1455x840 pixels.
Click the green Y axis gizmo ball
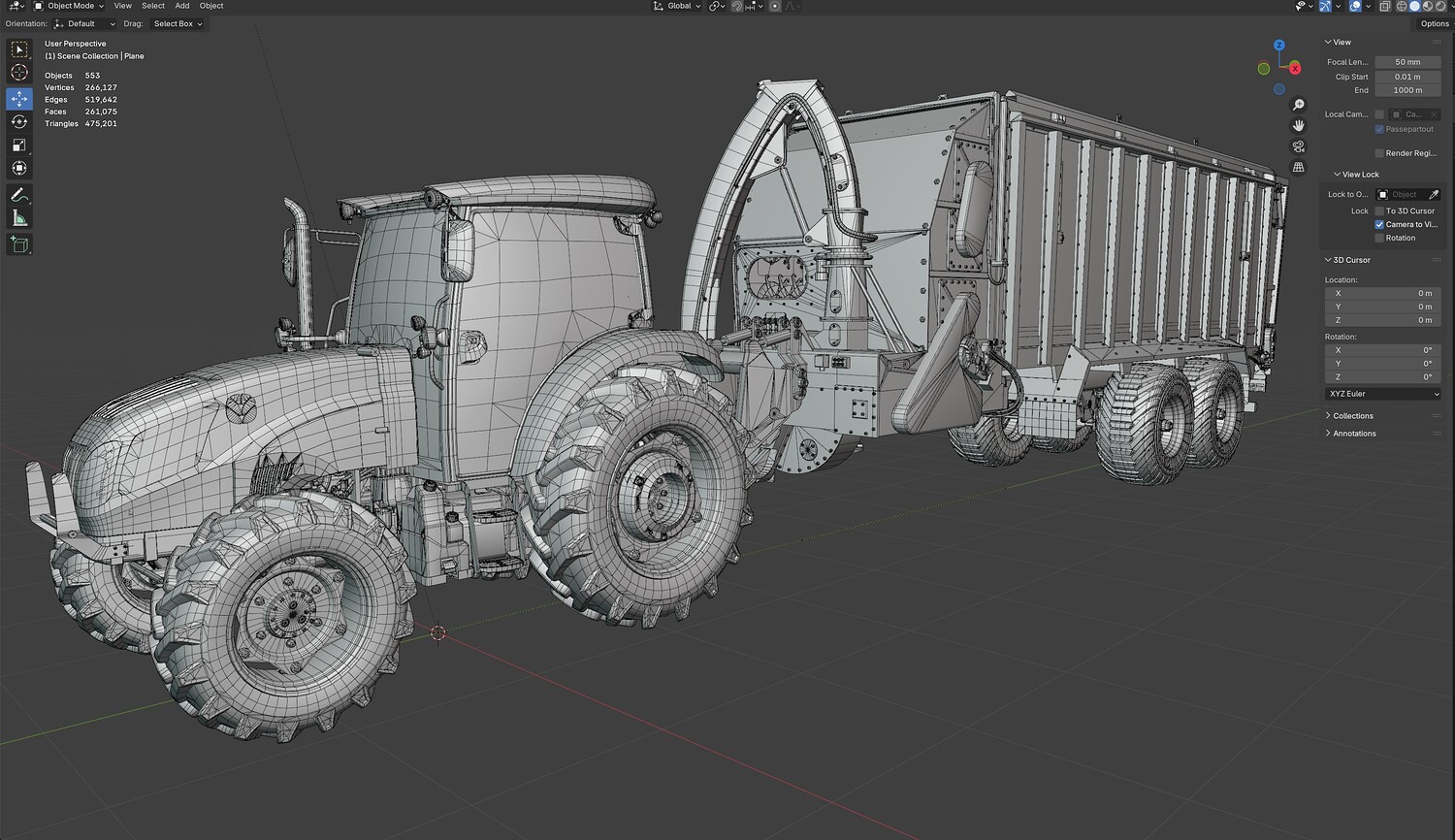click(1264, 69)
